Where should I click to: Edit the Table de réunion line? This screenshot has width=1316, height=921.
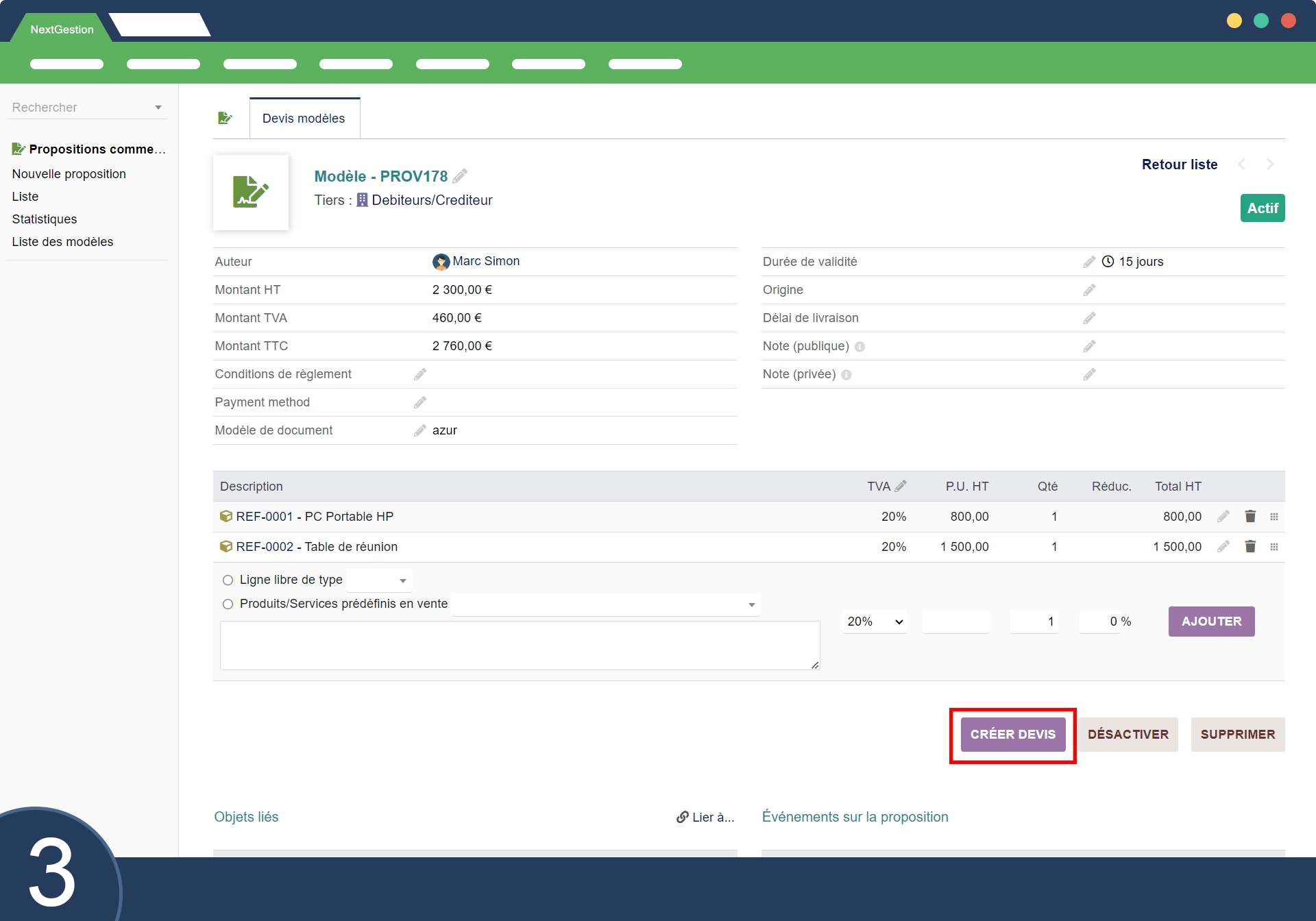coord(1223,546)
